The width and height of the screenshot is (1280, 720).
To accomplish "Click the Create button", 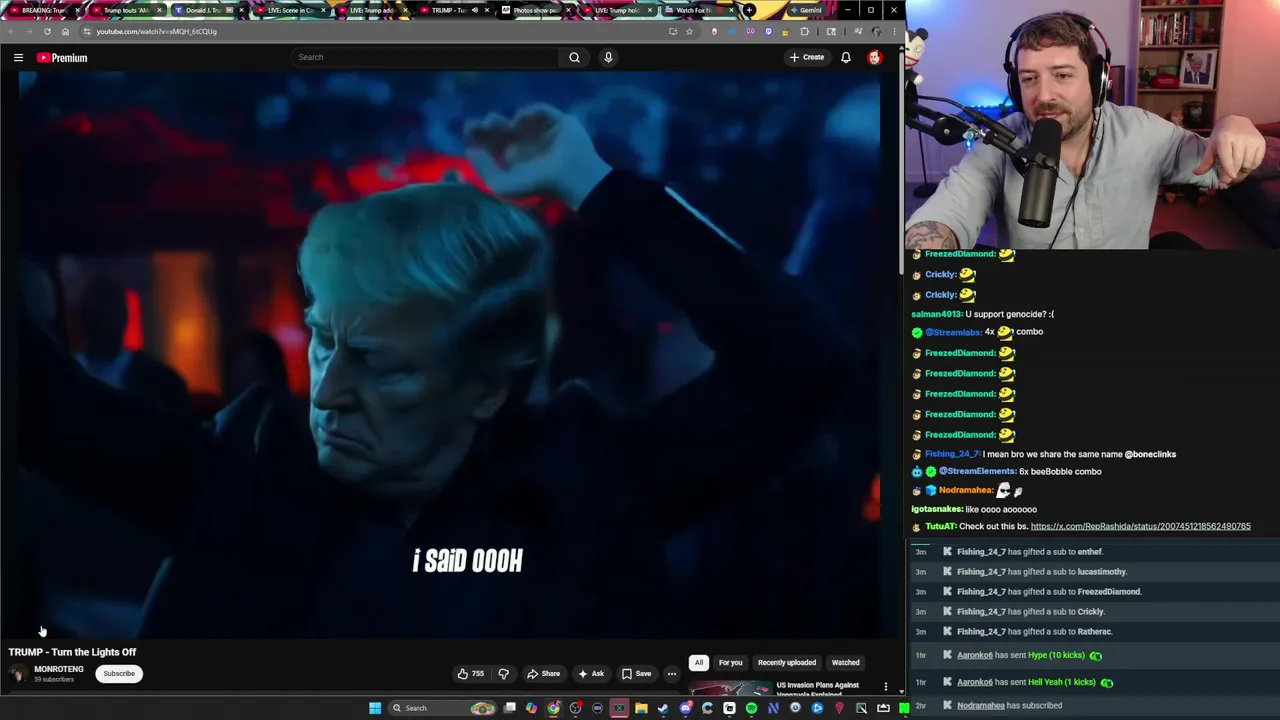I will [807, 57].
